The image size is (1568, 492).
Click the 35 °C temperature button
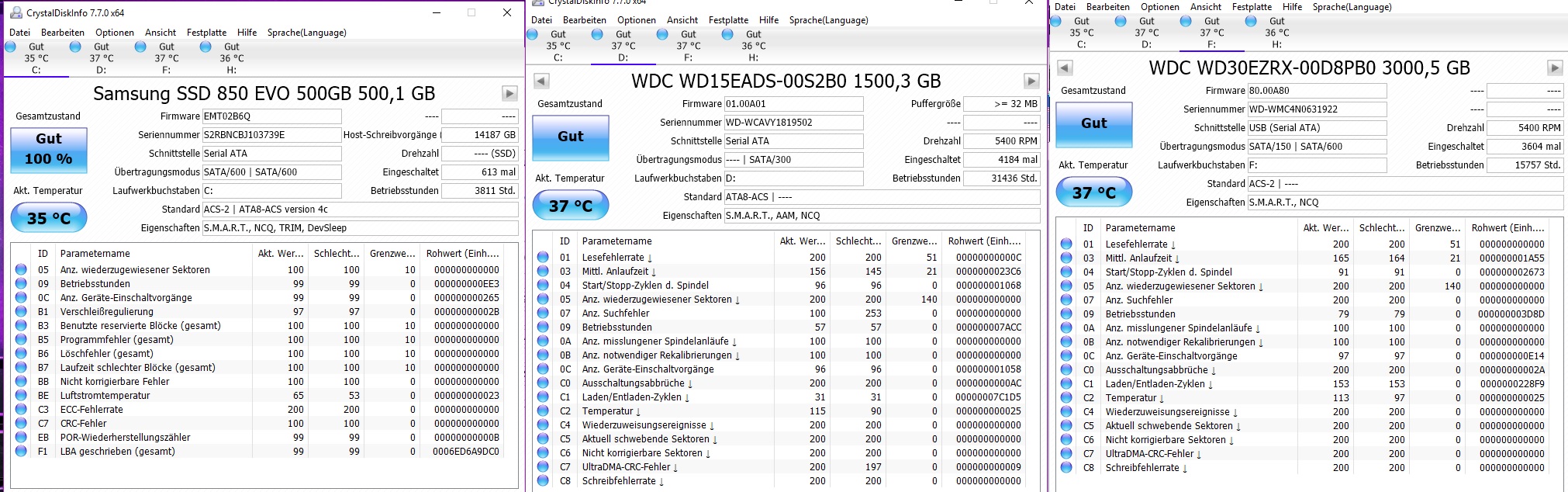click(49, 218)
